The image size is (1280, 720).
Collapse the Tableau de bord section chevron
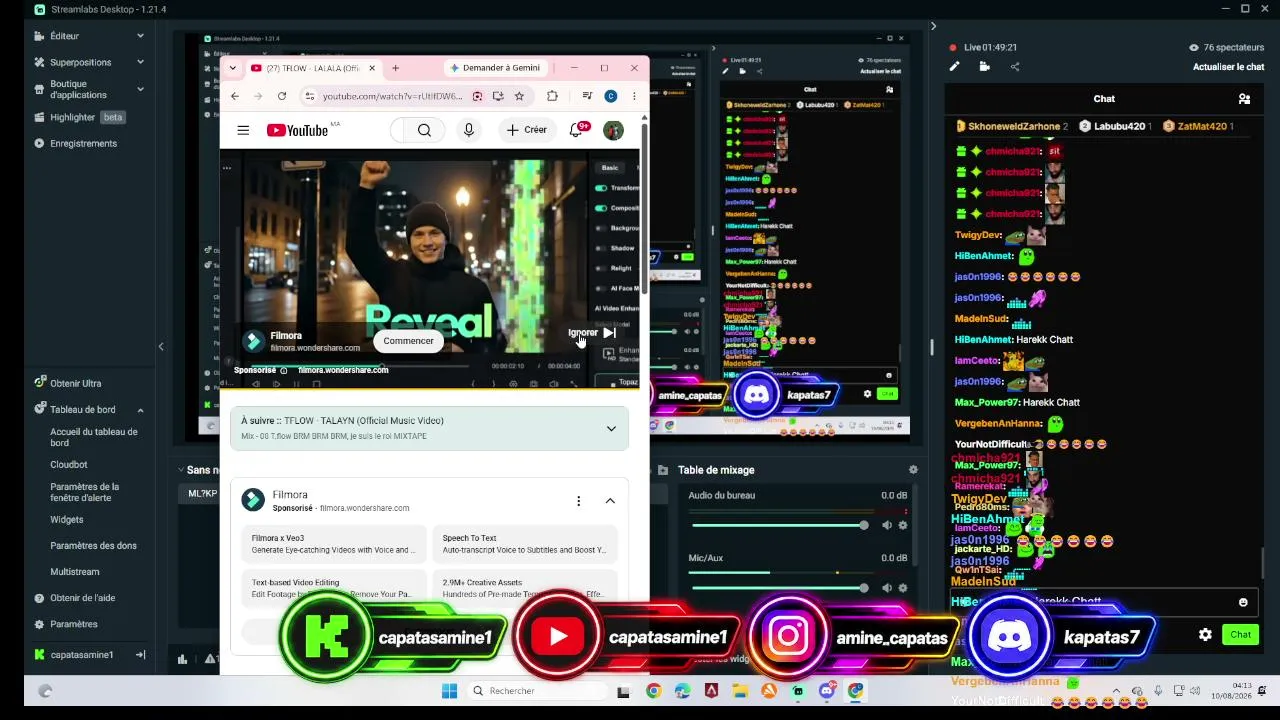pos(140,410)
